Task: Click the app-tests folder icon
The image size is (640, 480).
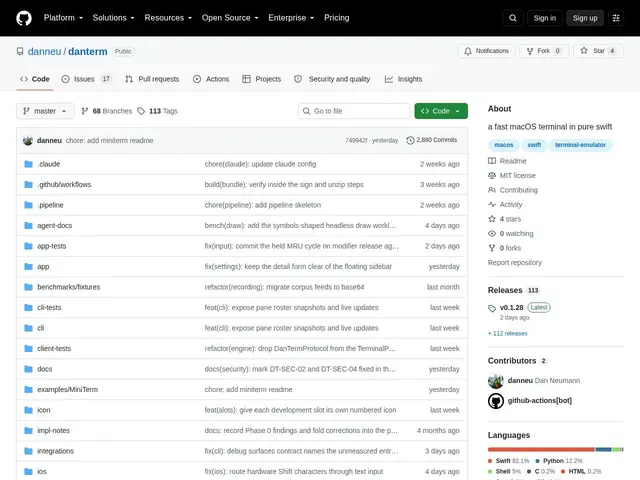Action: pyautogui.click(x=28, y=246)
